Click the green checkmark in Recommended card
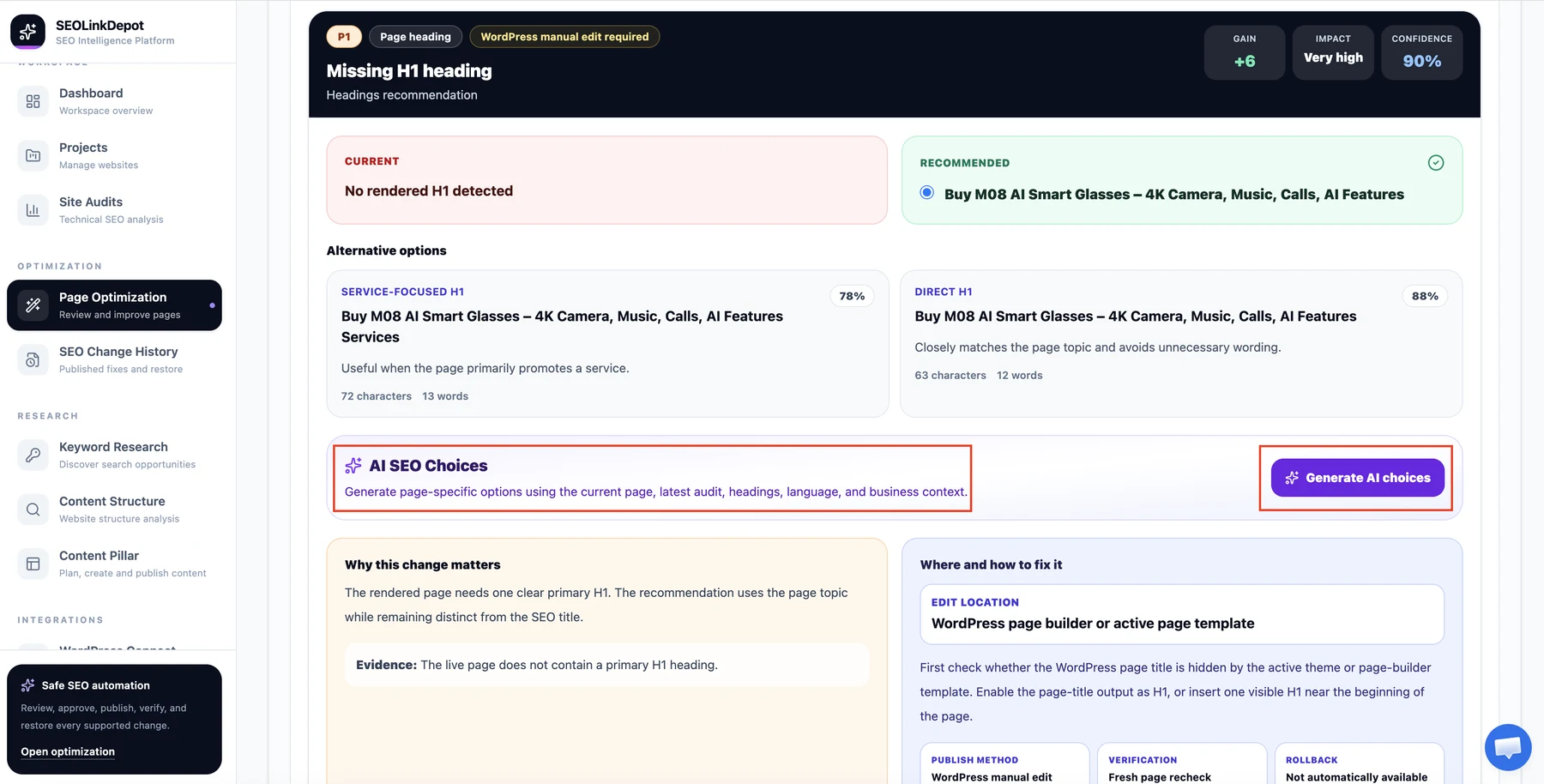 point(1436,163)
